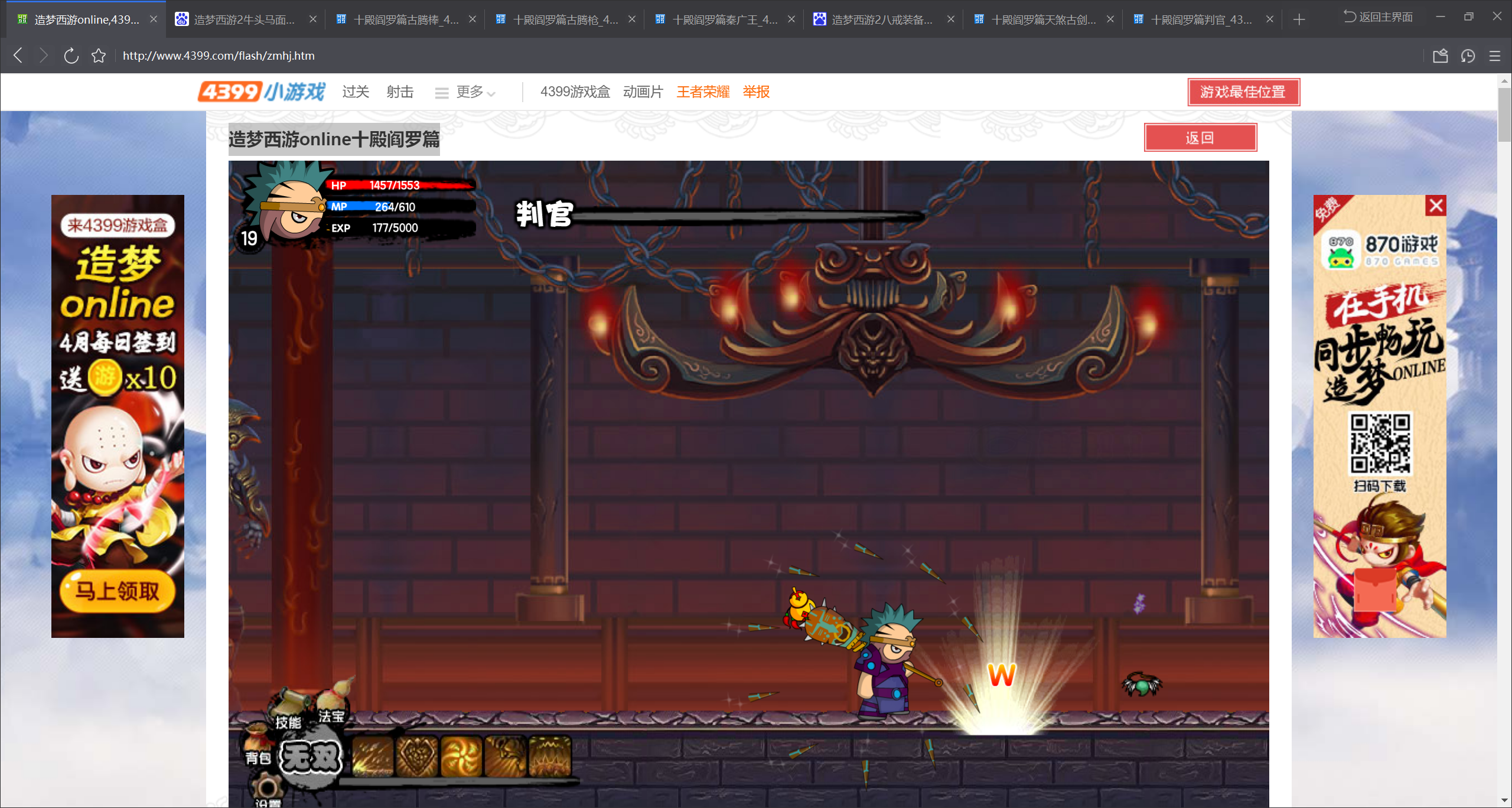Use the golden spikes skill slot

coord(550,756)
